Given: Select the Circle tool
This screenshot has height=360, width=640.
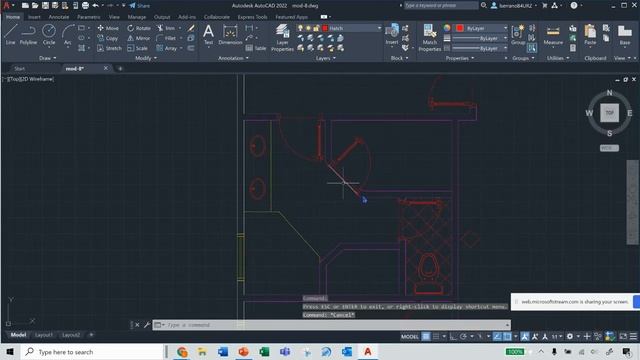Looking at the screenshot, I should (49, 34).
